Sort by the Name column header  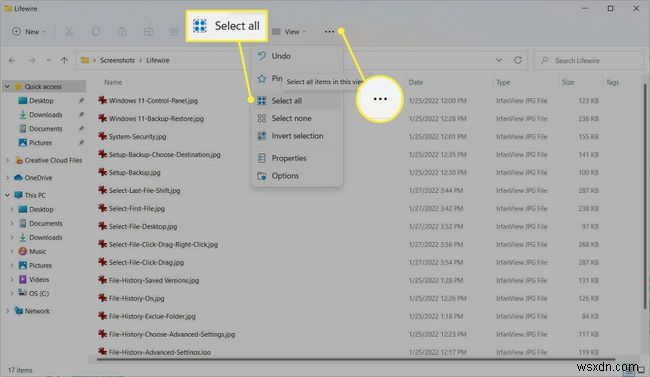(113, 82)
